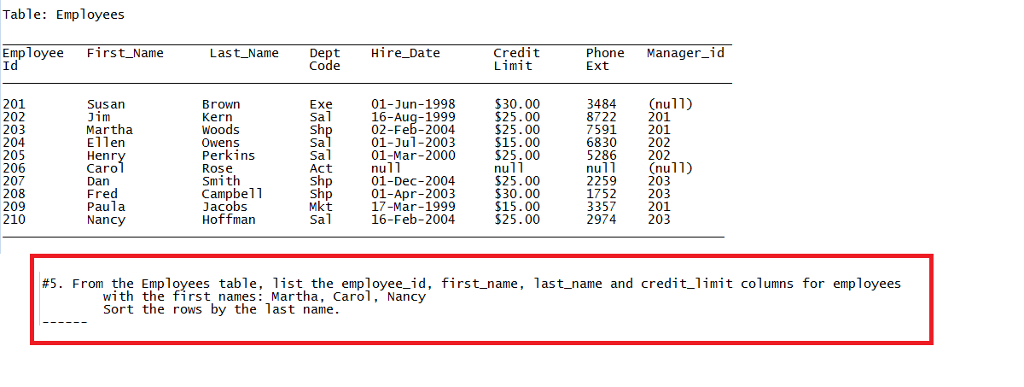Click hire date 16-Feb-2004

[413, 220]
